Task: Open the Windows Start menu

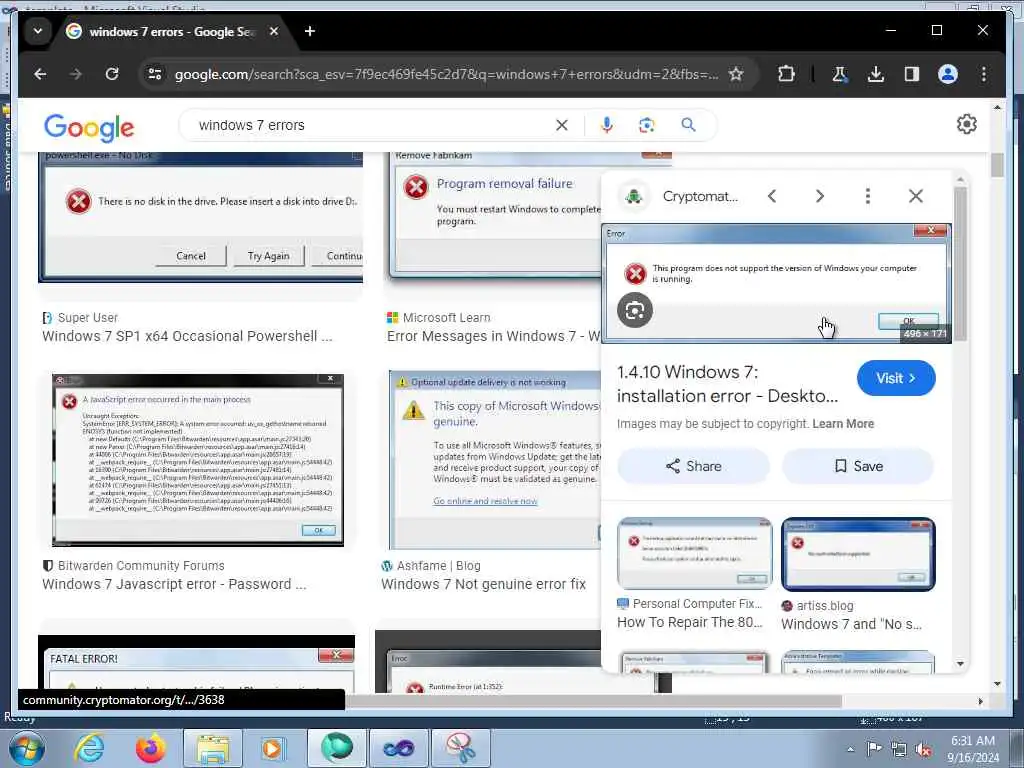Action: click(25, 748)
